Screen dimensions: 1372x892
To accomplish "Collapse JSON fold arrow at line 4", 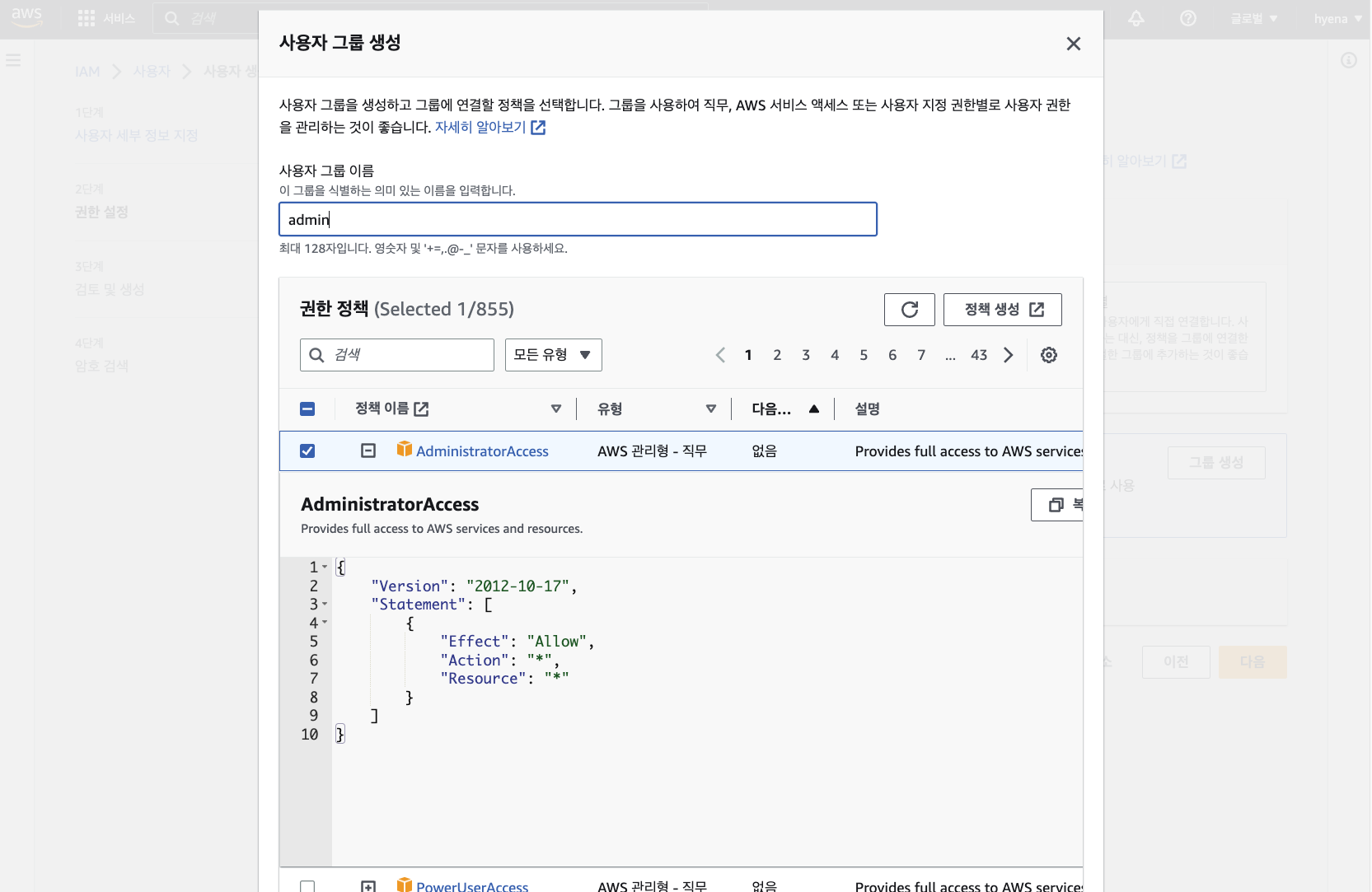I will click(325, 623).
